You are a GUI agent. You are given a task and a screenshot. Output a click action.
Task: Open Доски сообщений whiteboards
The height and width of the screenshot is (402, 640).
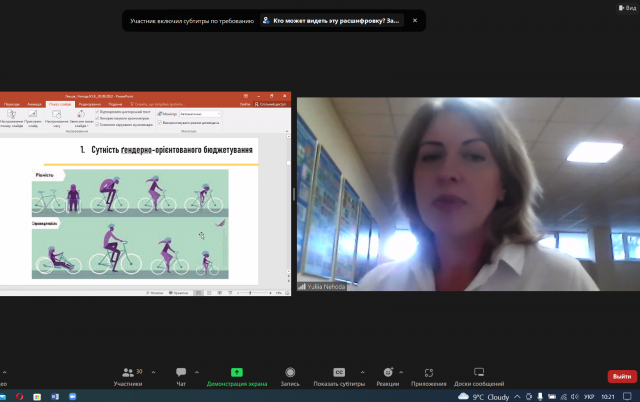click(x=479, y=374)
